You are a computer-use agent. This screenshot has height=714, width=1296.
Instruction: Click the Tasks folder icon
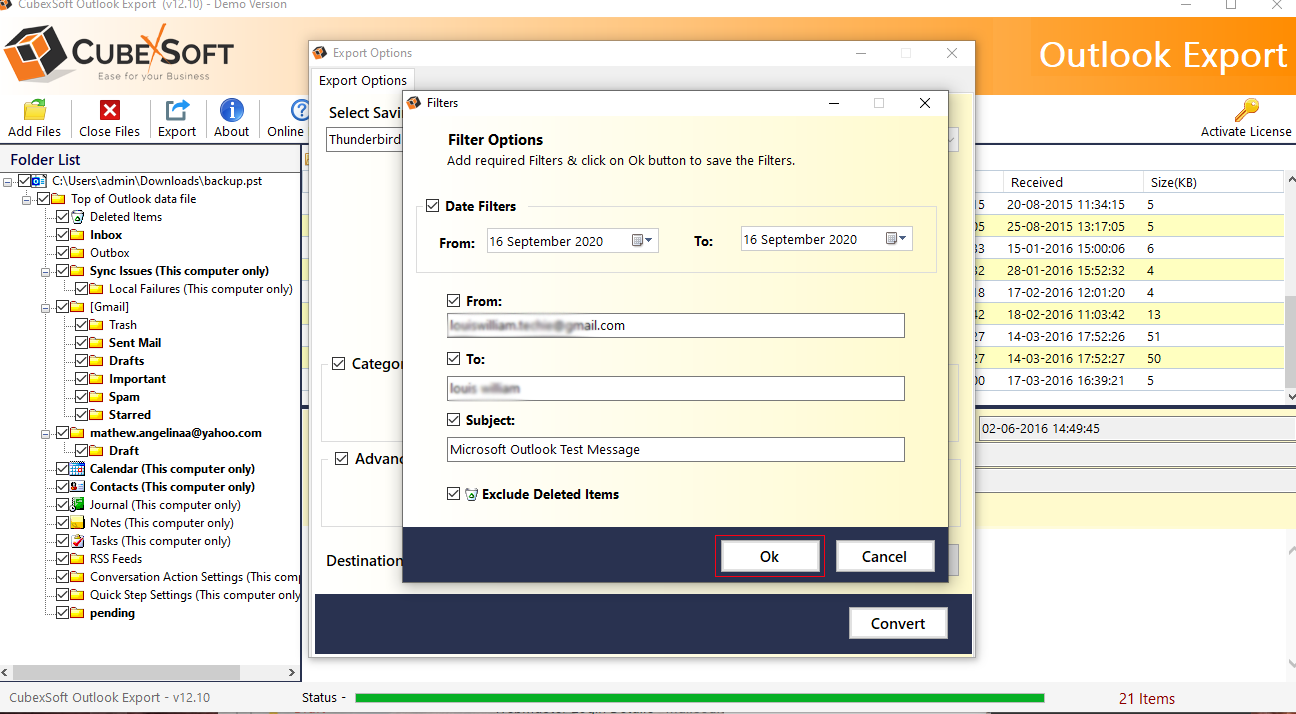(x=78, y=541)
